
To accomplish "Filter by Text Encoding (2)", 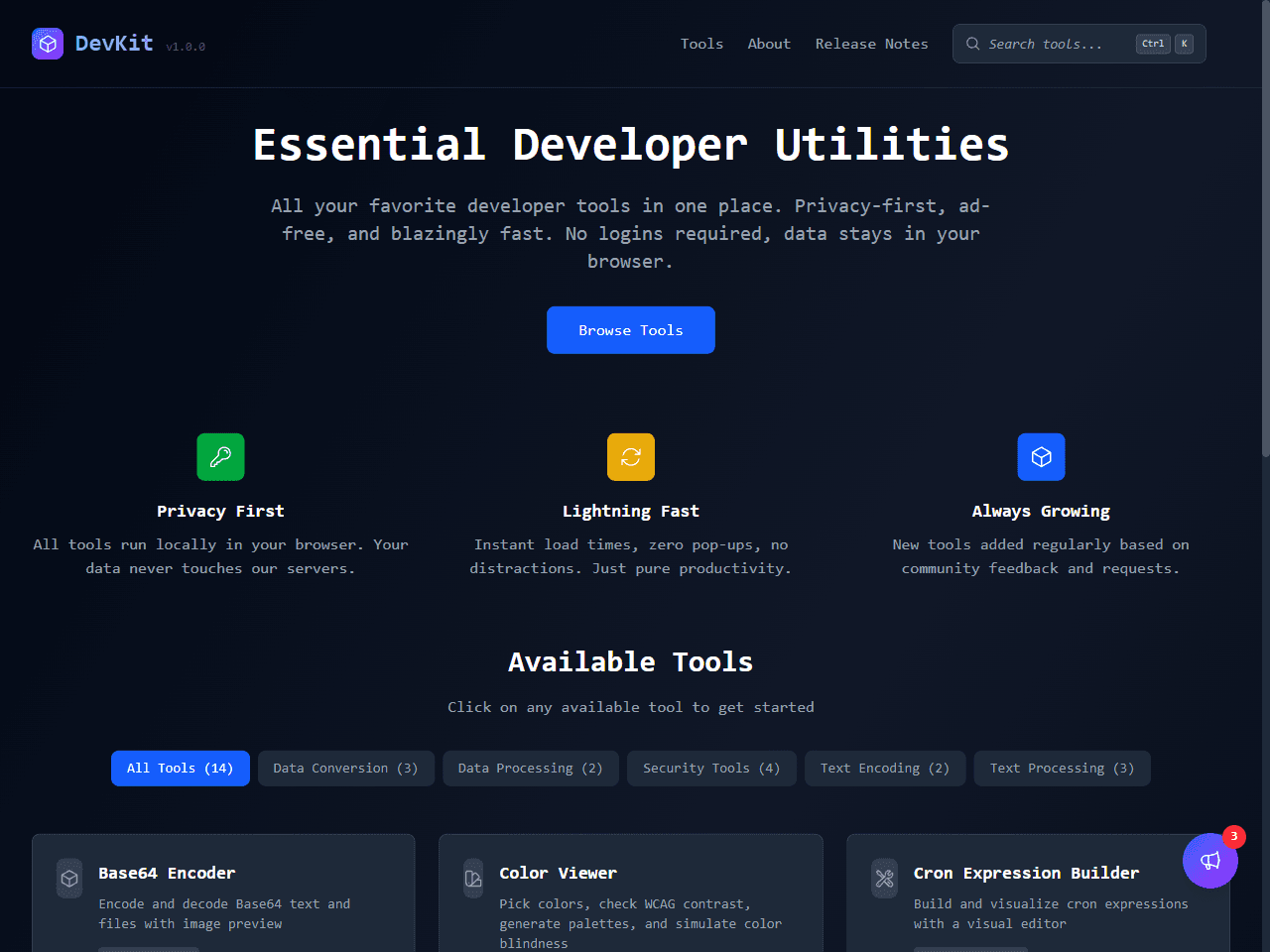I will pos(885,769).
